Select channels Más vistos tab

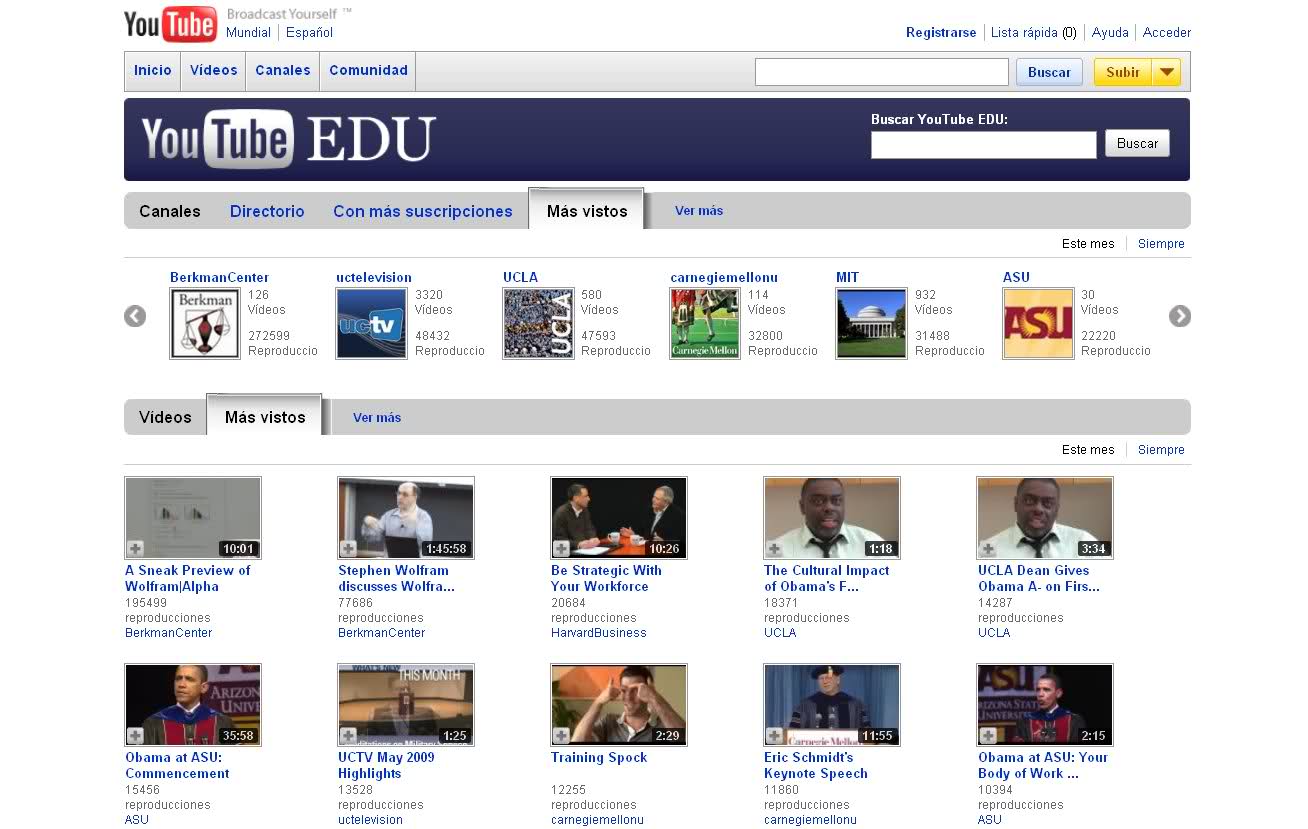click(x=587, y=210)
